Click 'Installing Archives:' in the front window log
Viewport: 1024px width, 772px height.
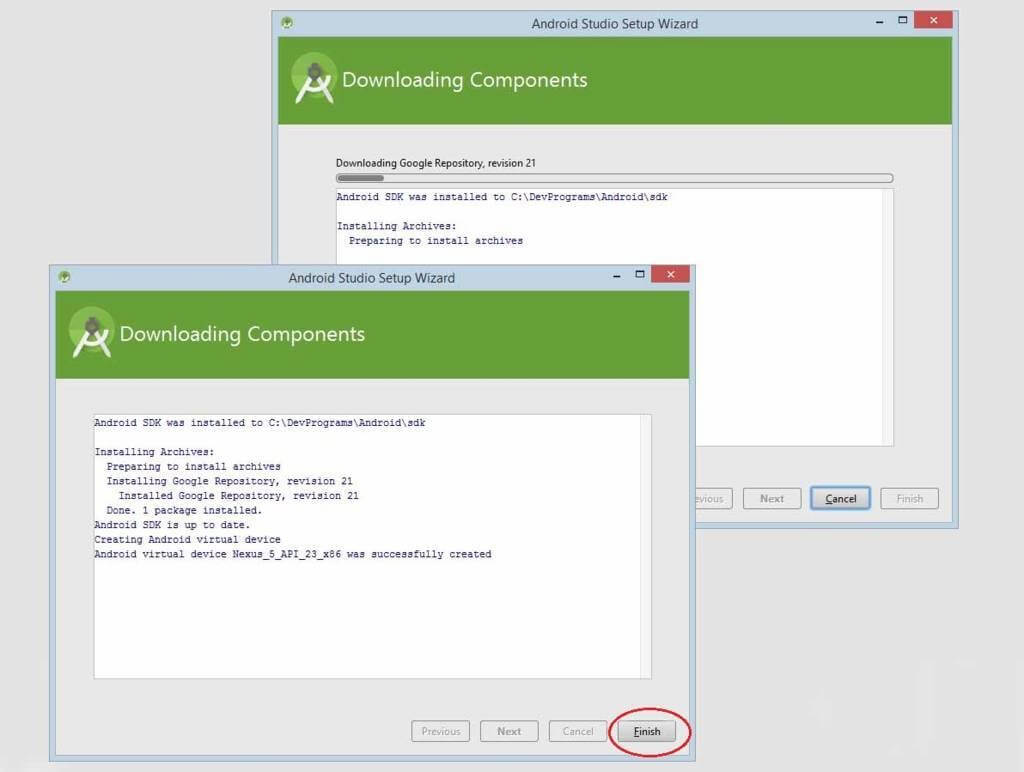[154, 452]
